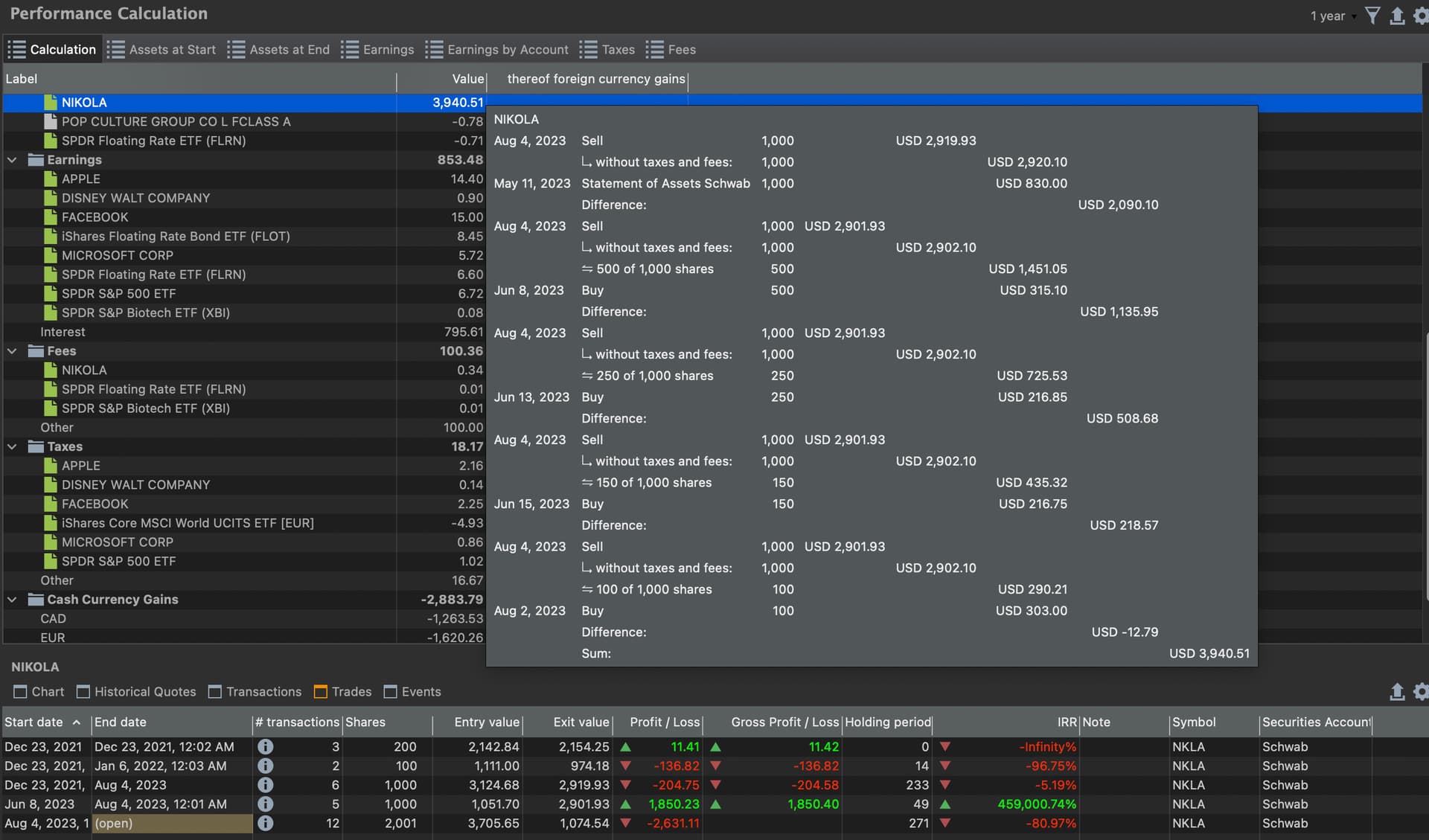
Task: Toggle the Chart pane checkbox
Action: point(20,692)
